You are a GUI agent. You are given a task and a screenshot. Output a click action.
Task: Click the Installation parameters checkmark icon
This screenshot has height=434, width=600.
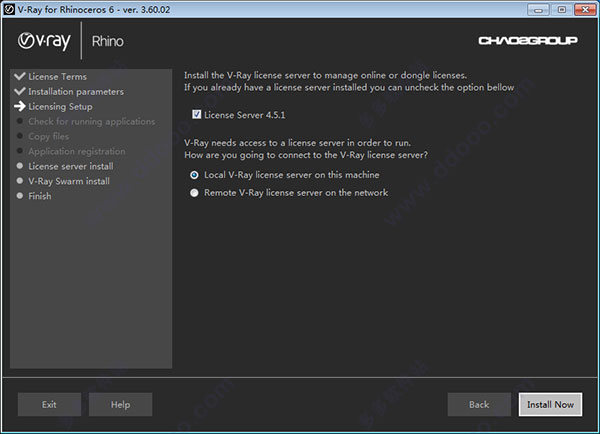coord(20,91)
